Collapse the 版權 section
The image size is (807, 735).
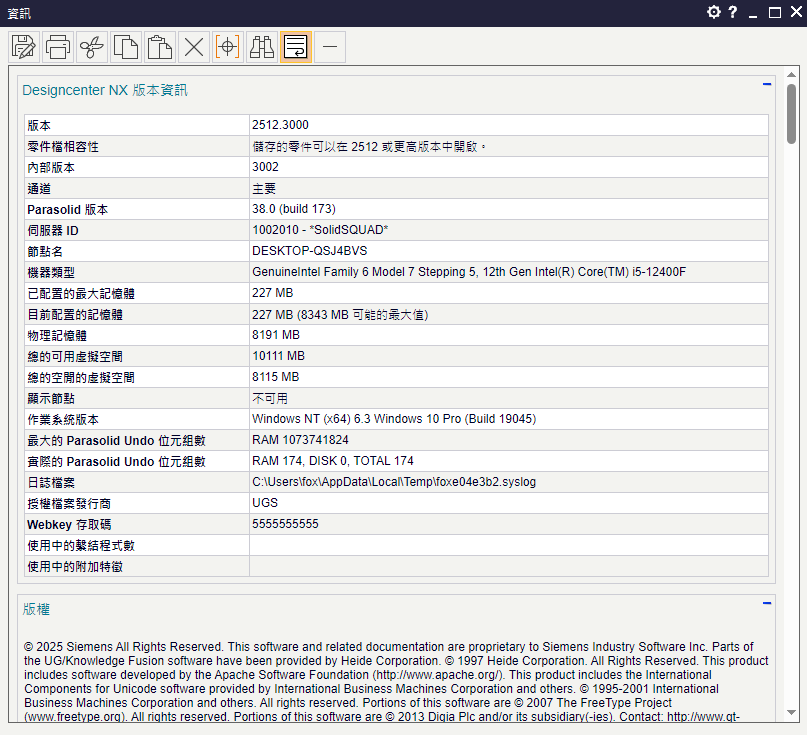(x=767, y=603)
